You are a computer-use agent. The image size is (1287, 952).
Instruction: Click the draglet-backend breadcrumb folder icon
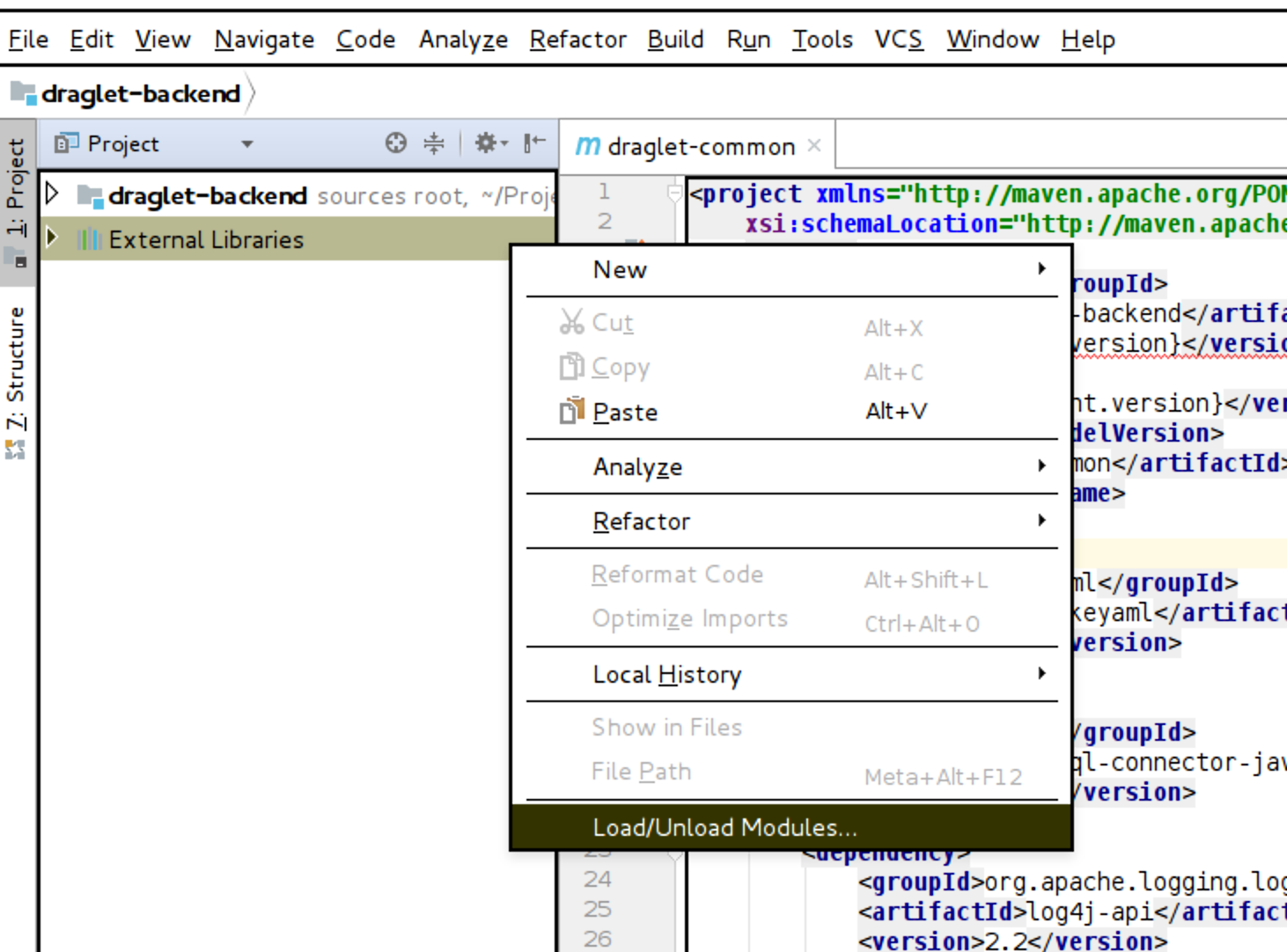point(23,92)
